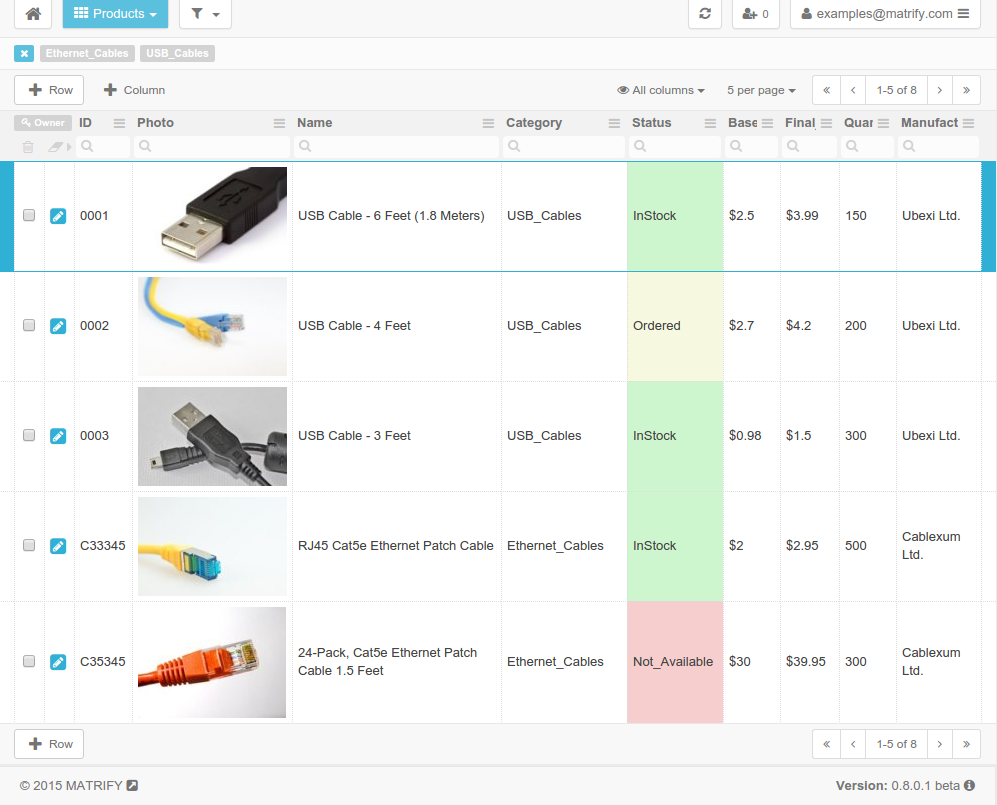
Task: Open the examples@matrify.com account menu
Action: tap(884, 14)
